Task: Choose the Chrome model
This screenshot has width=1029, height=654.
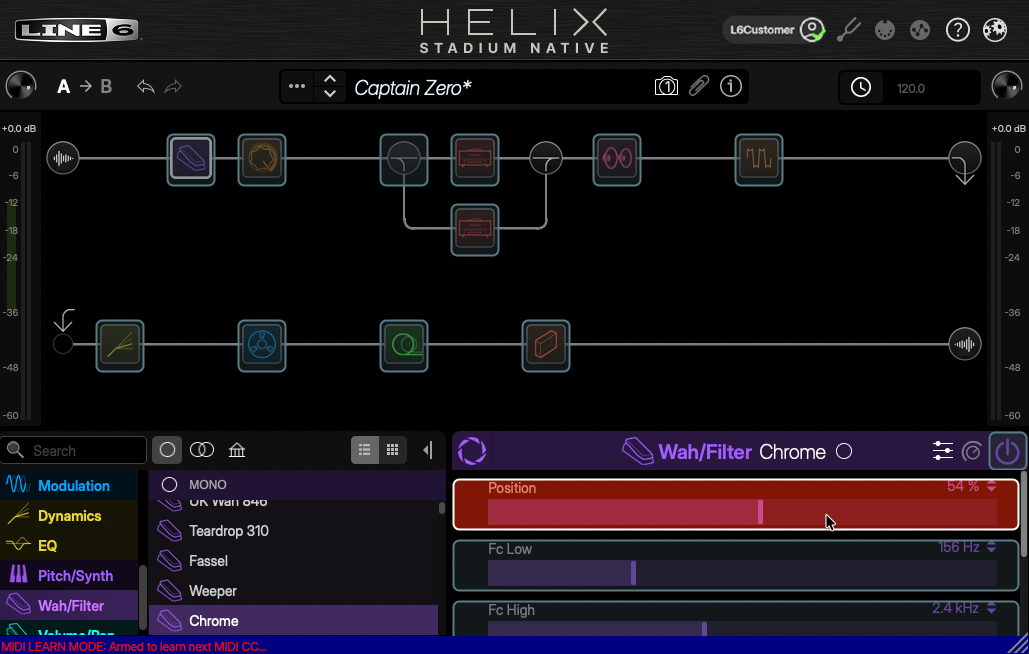Action: point(293,621)
